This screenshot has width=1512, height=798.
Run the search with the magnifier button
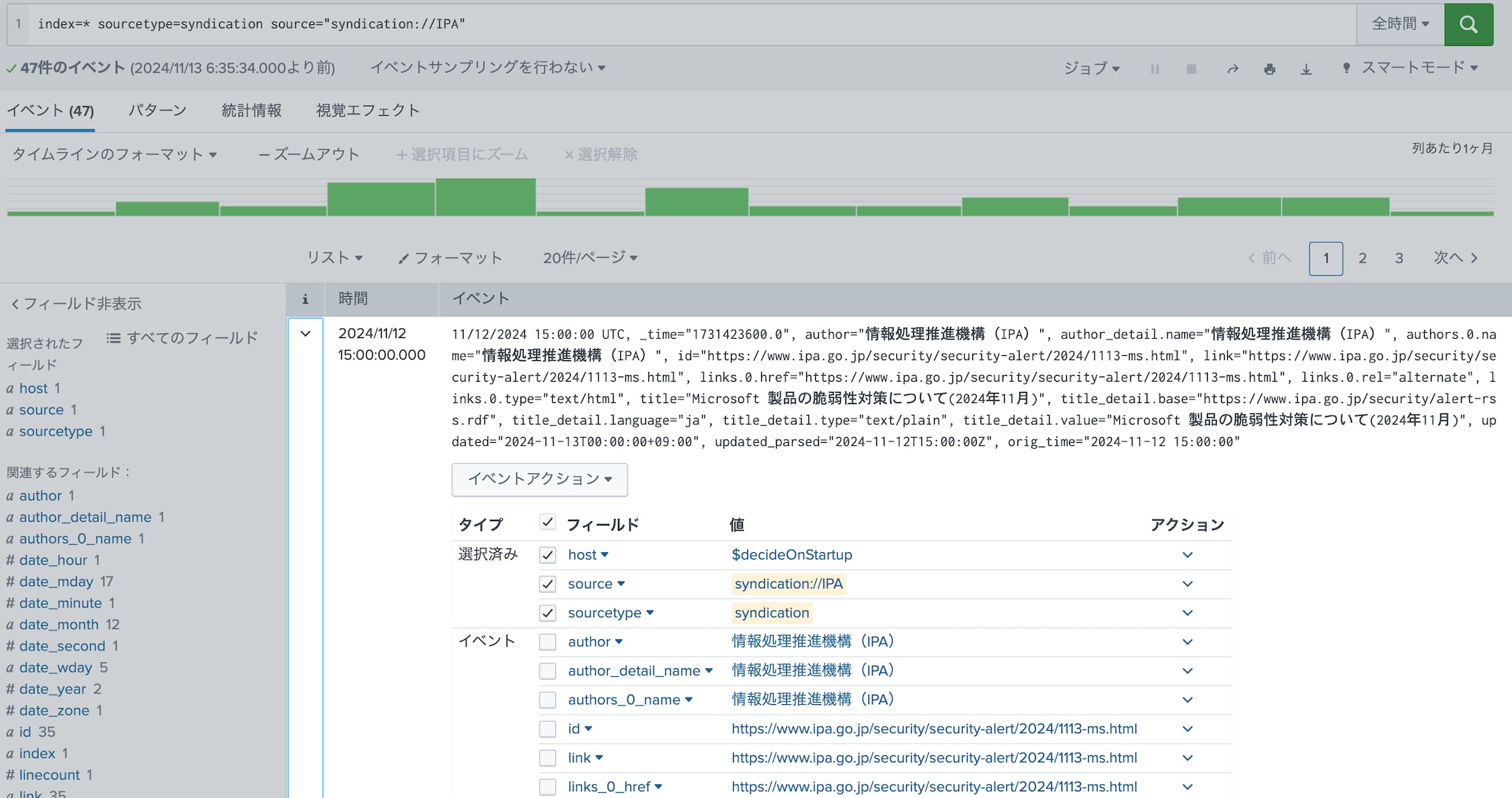(1468, 24)
